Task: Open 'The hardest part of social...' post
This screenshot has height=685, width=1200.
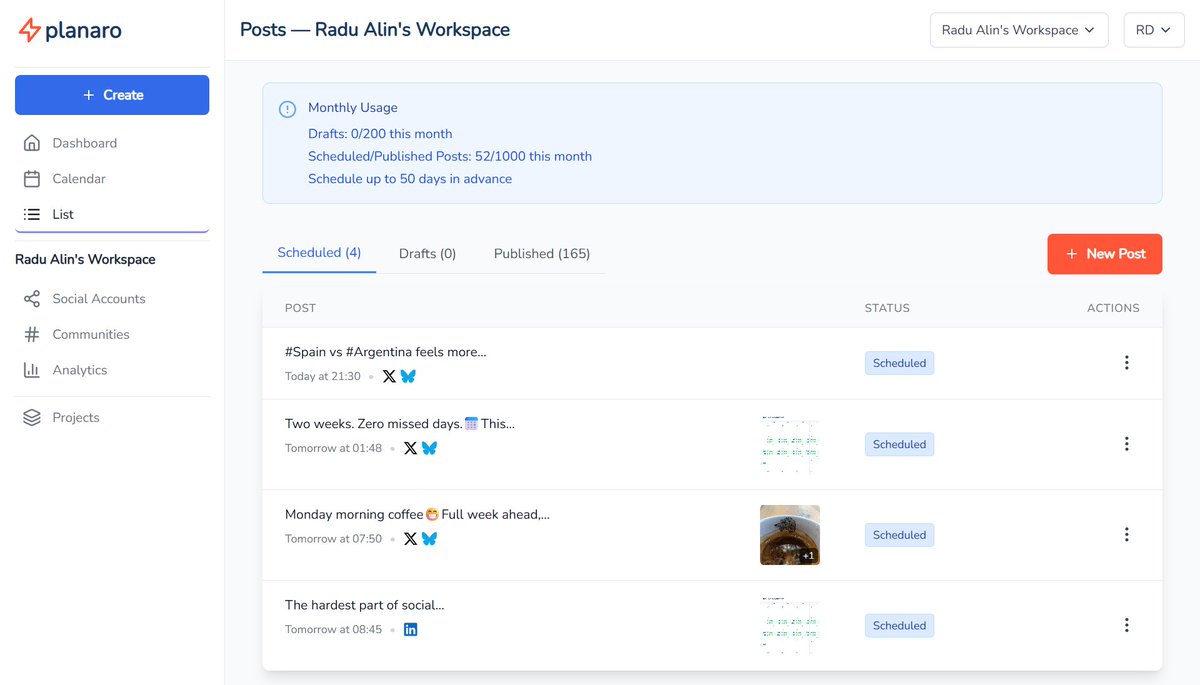Action: click(x=364, y=605)
